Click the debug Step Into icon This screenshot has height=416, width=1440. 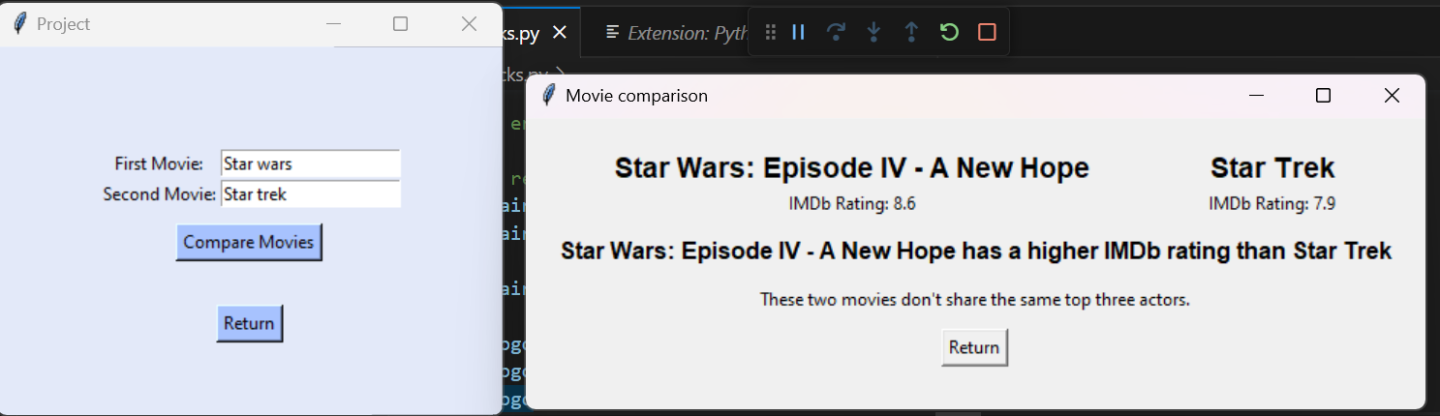coord(874,32)
